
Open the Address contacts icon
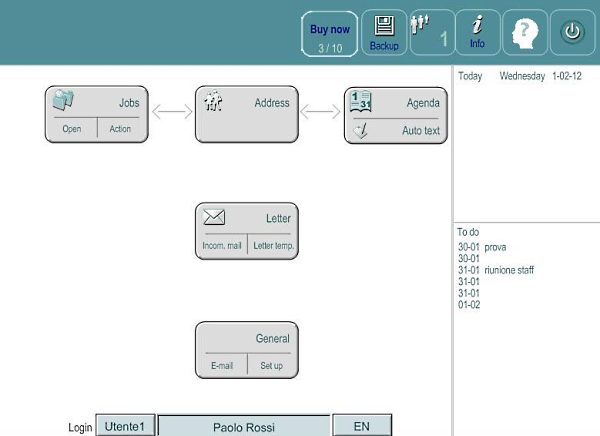(212, 102)
